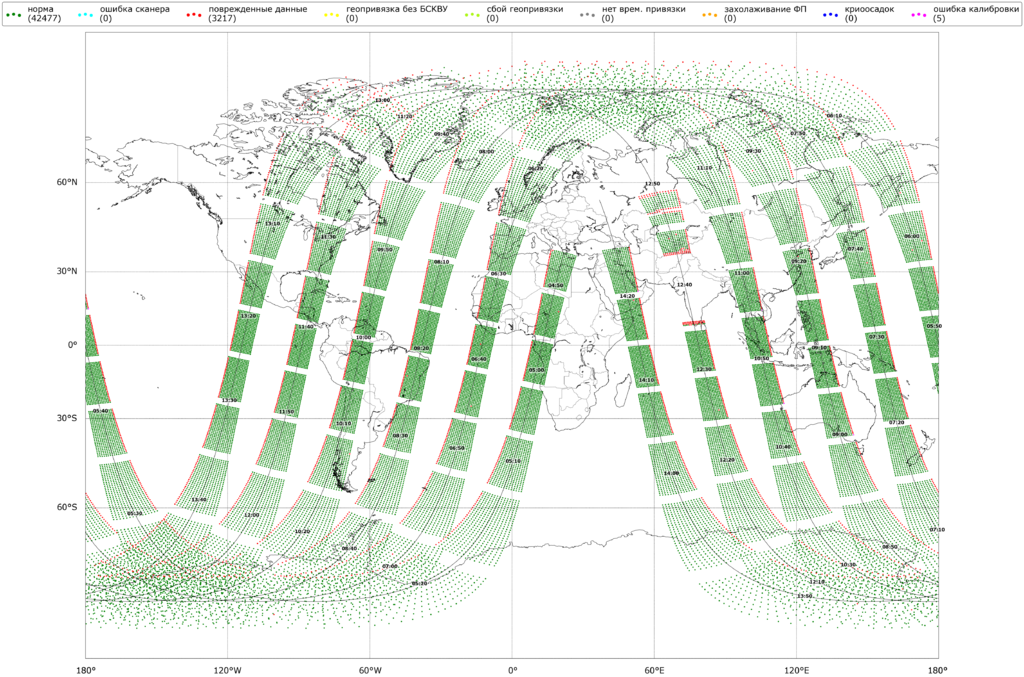The height and width of the screenshot is (677, 1024).
Task: Click the orange 'захолаживание ФП' legend marker
Action: [708, 14]
